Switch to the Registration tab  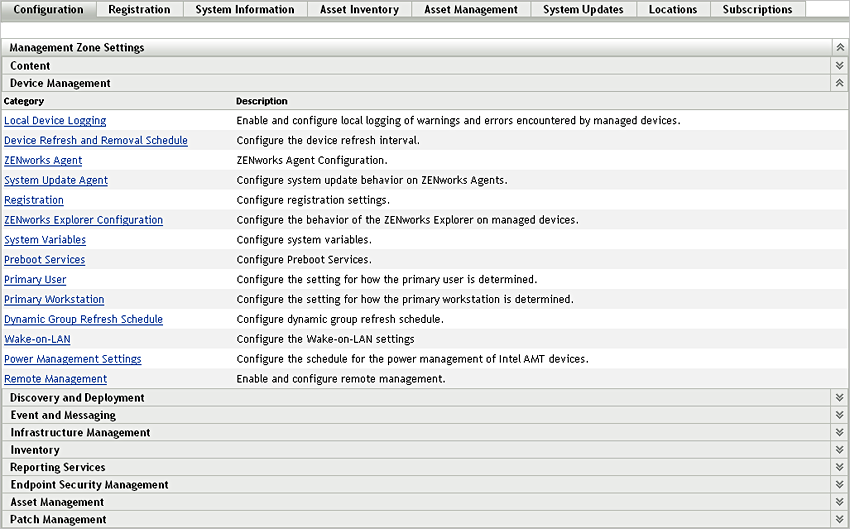(x=139, y=10)
